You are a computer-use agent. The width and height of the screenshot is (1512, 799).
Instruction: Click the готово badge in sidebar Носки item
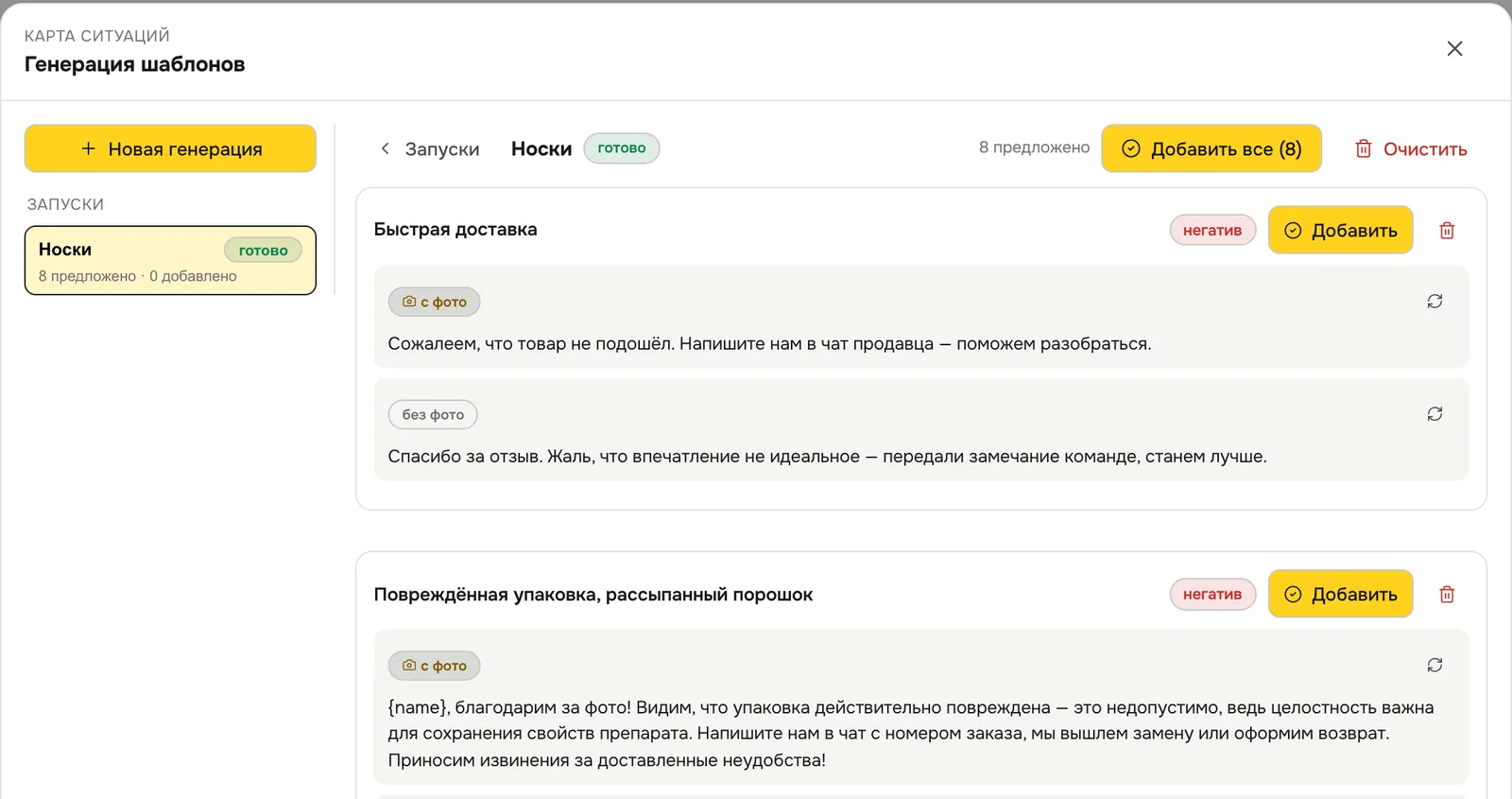coord(263,251)
